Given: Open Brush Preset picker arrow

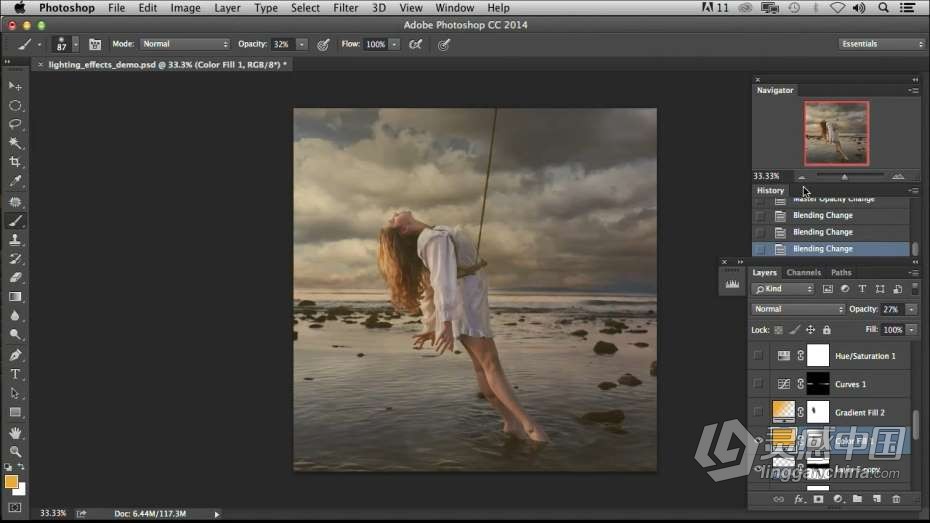Looking at the screenshot, I should (75, 44).
